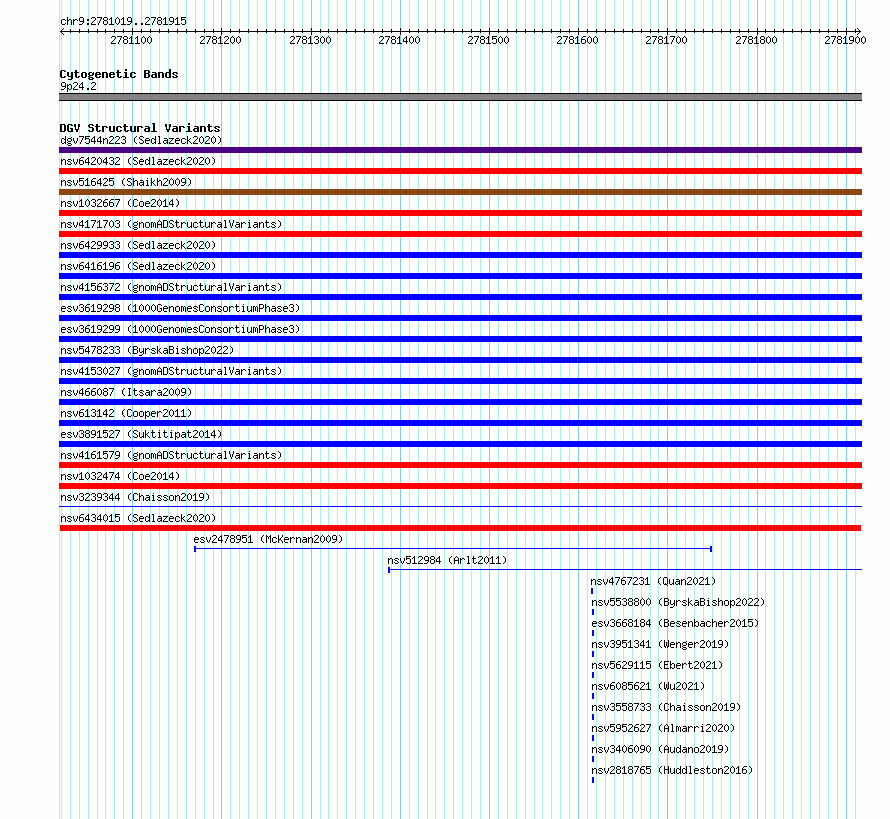890x819 pixels.
Task: Select nsv512984 (Arlt2011) label
Action: [x=447, y=560]
